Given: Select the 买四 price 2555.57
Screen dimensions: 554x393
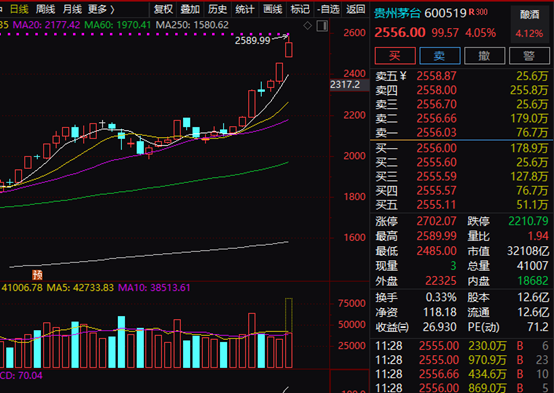Looking at the screenshot, I should (436, 190).
